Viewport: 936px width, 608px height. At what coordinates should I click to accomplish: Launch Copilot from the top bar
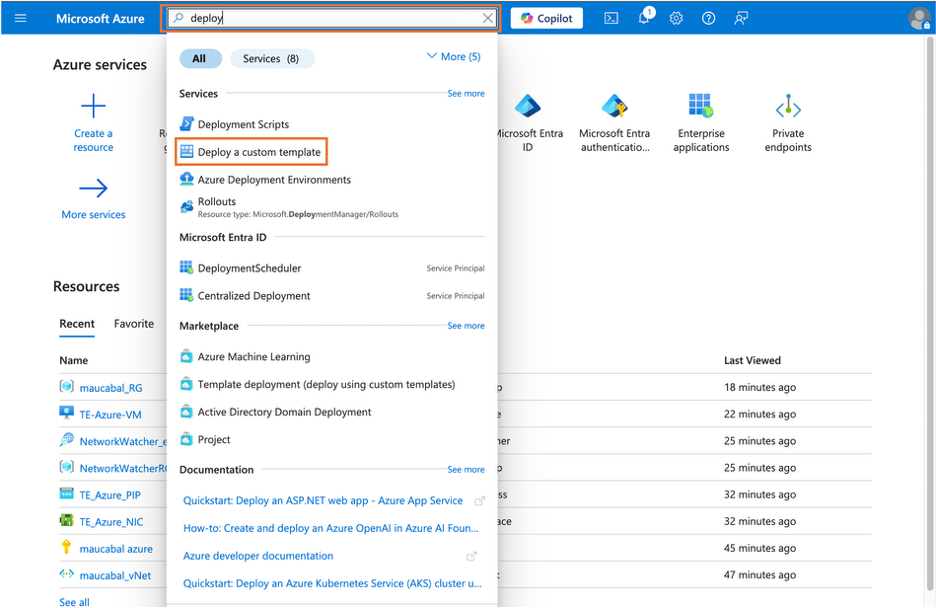pos(546,17)
